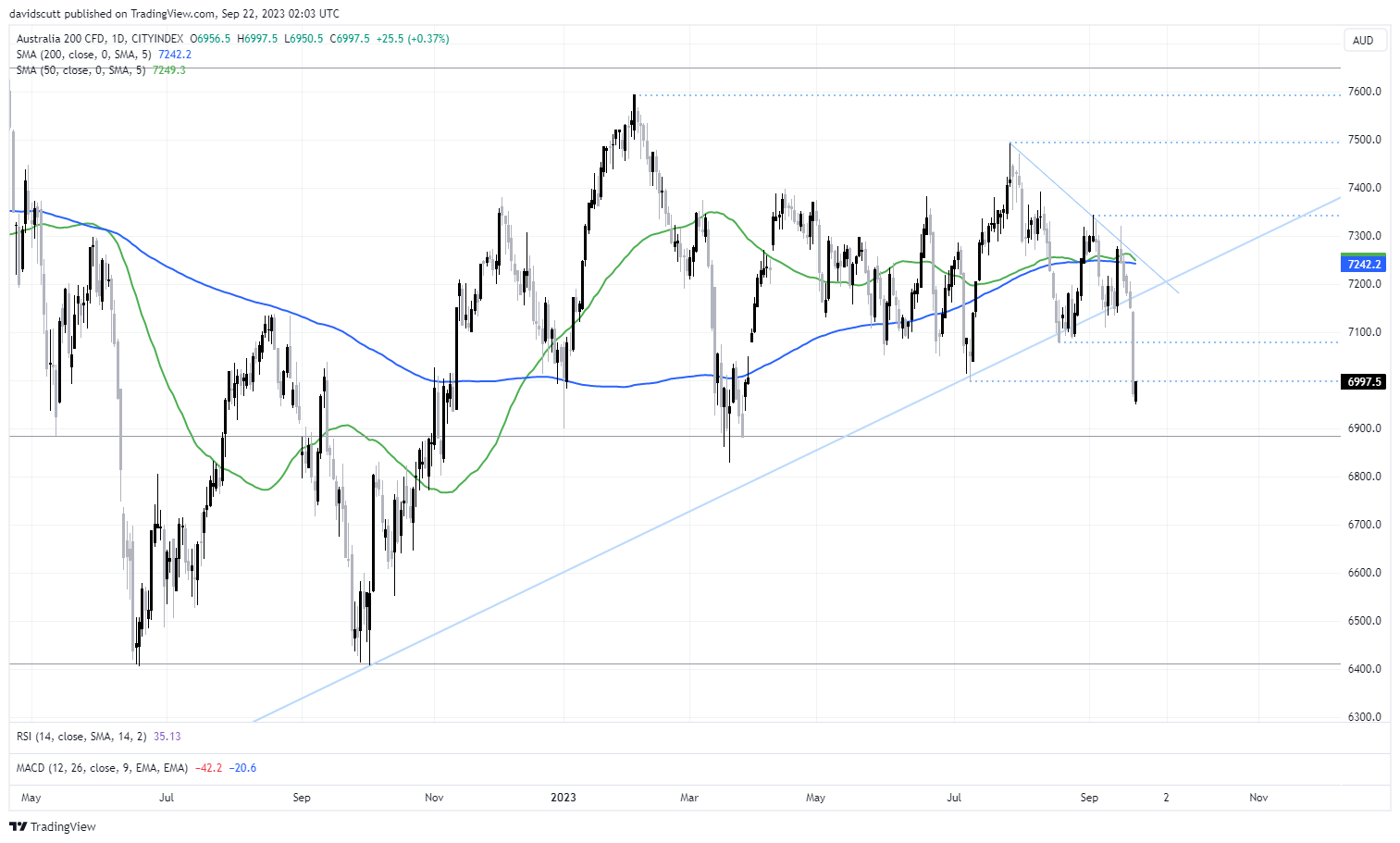The height and width of the screenshot is (843, 1400).
Task: Click the AUD currency button
Action: [1363, 41]
